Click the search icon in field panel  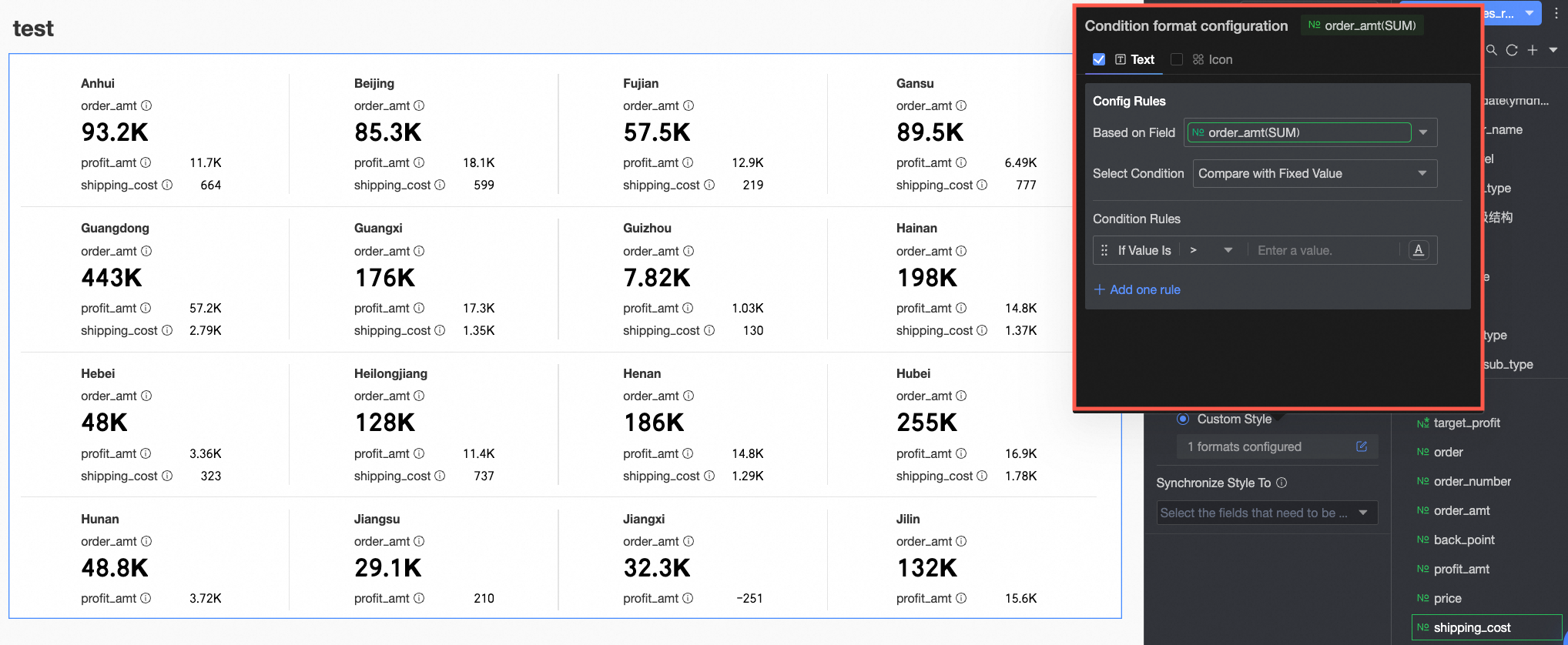coord(1492,50)
